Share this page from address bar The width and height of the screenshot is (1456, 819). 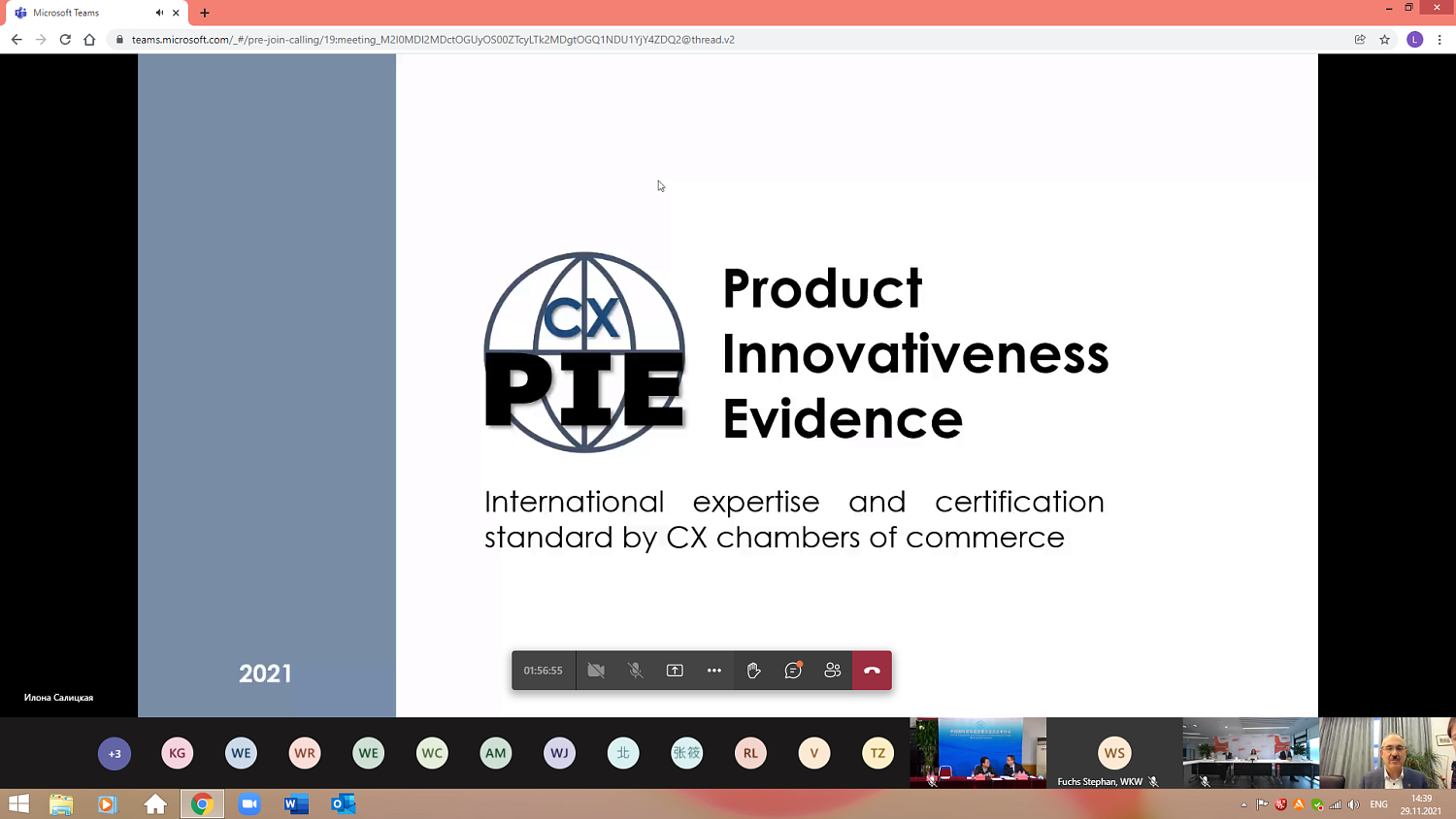[1360, 40]
